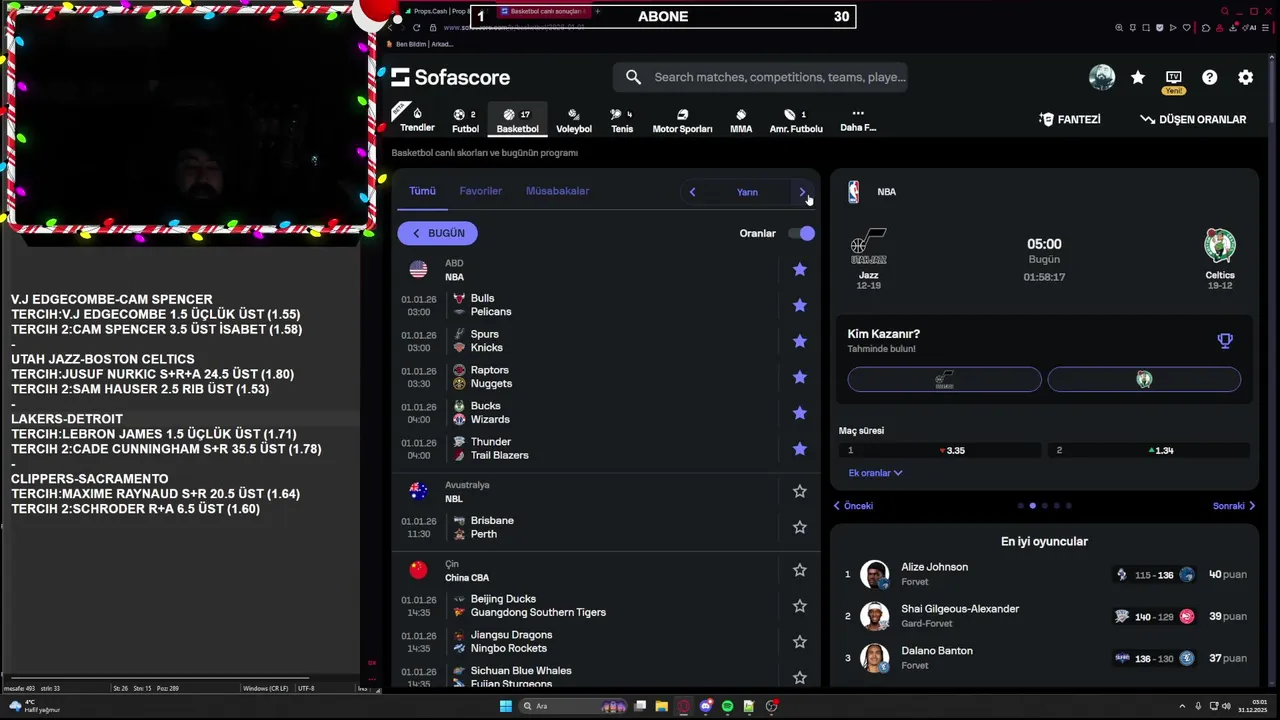Screen dimensions: 1280x720
Task: Open Spotify on the taskbar
Action: pyautogui.click(x=727, y=706)
